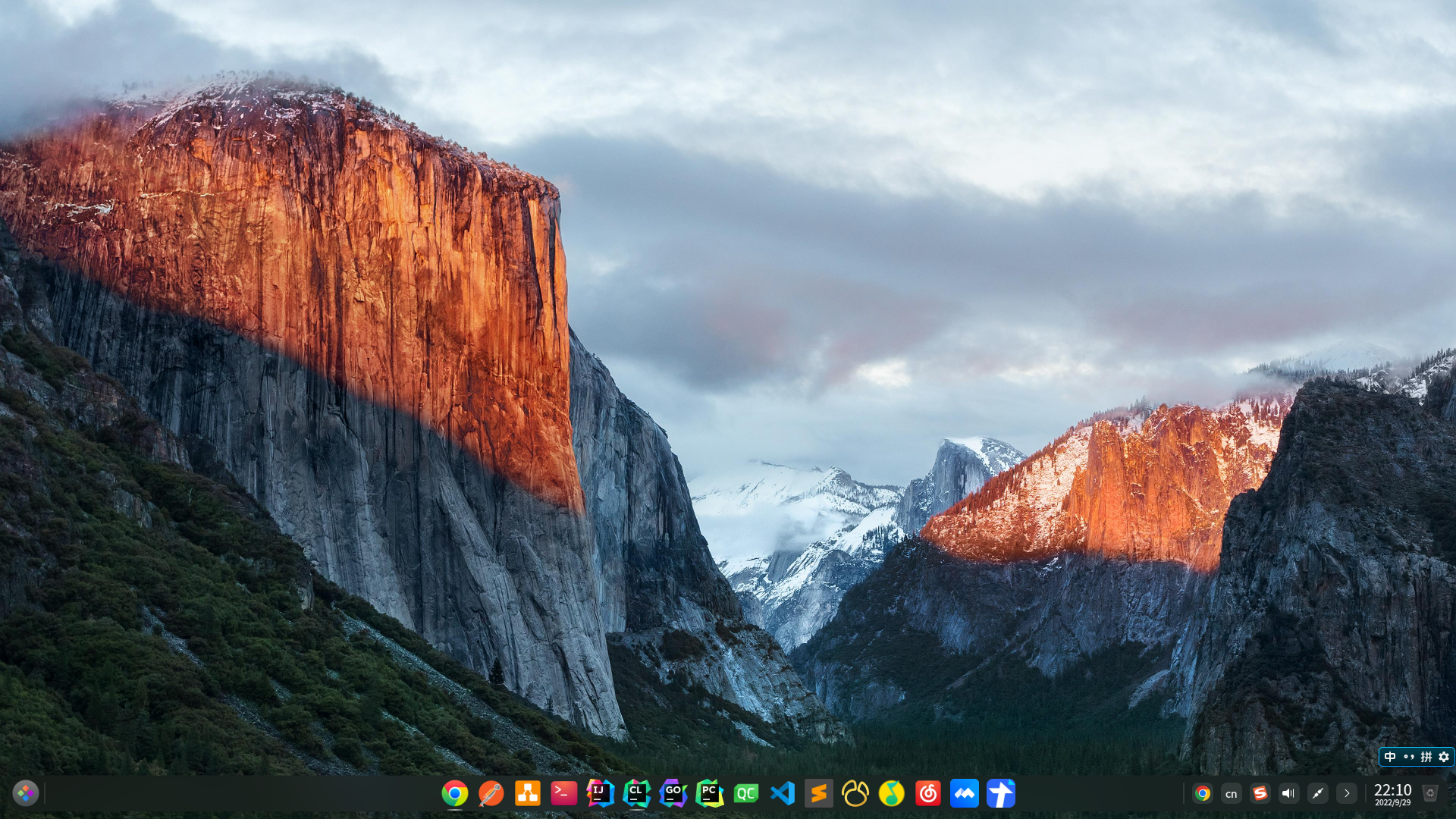Launch Sublime Text from the dock
This screenshot has height=819, width=1456.
coord(818,793)
